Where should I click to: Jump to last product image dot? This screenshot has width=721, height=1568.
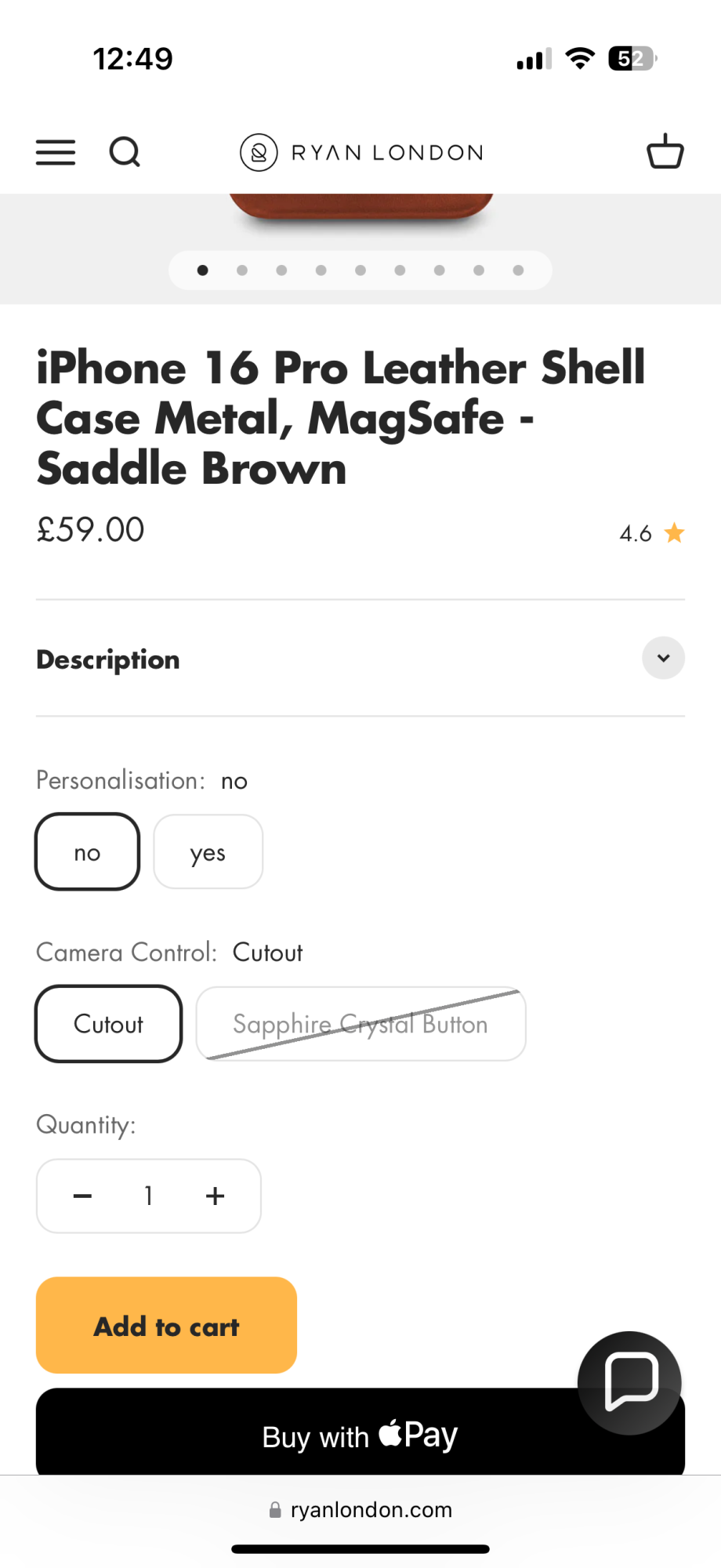click(518, 270)
